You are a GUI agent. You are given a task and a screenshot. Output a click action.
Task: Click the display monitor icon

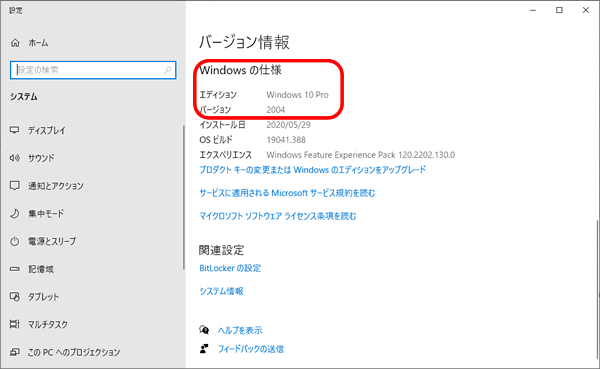(x=15, y=130)
